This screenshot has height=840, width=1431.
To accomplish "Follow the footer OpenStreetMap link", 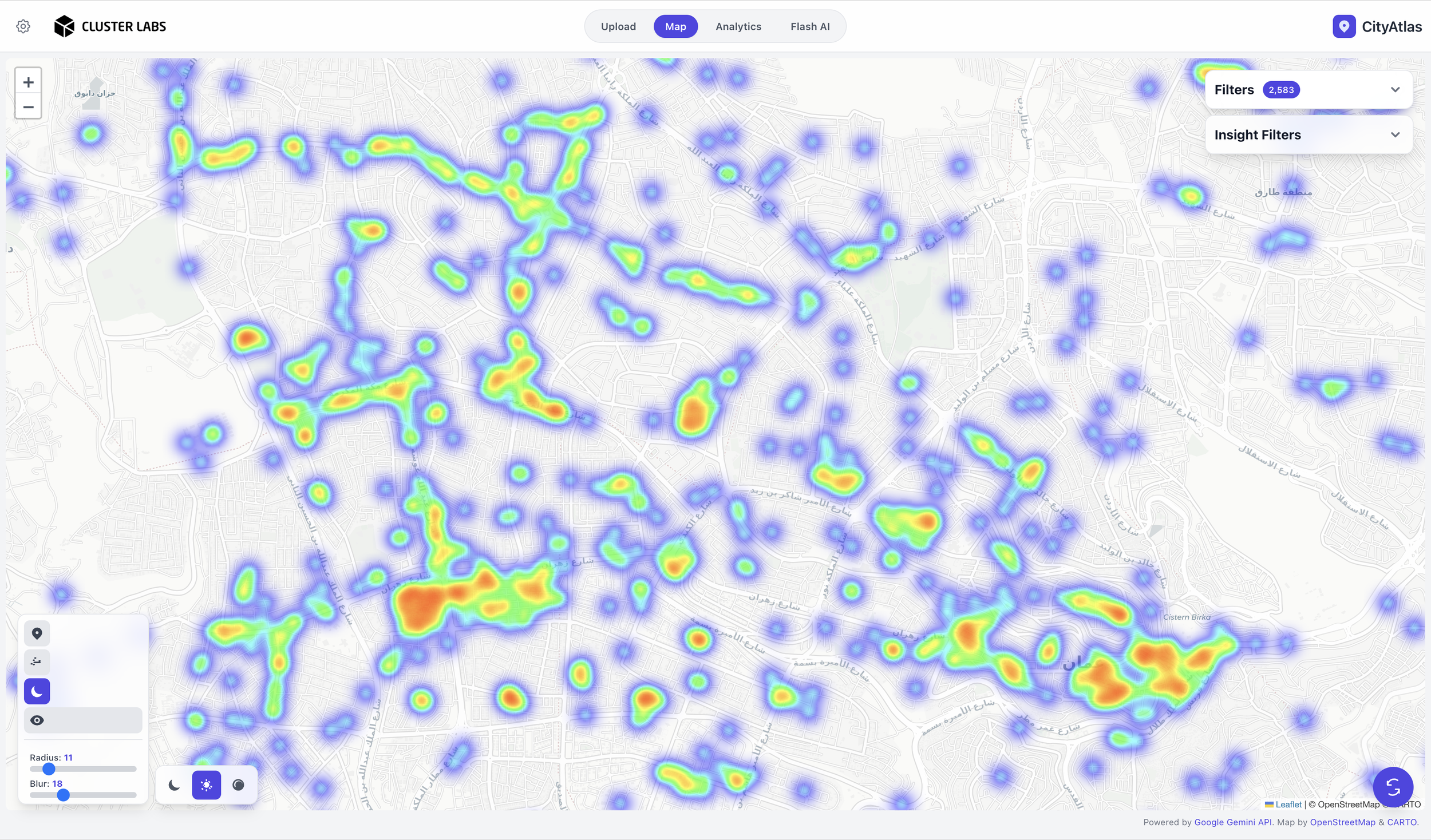I will 1342,822.
